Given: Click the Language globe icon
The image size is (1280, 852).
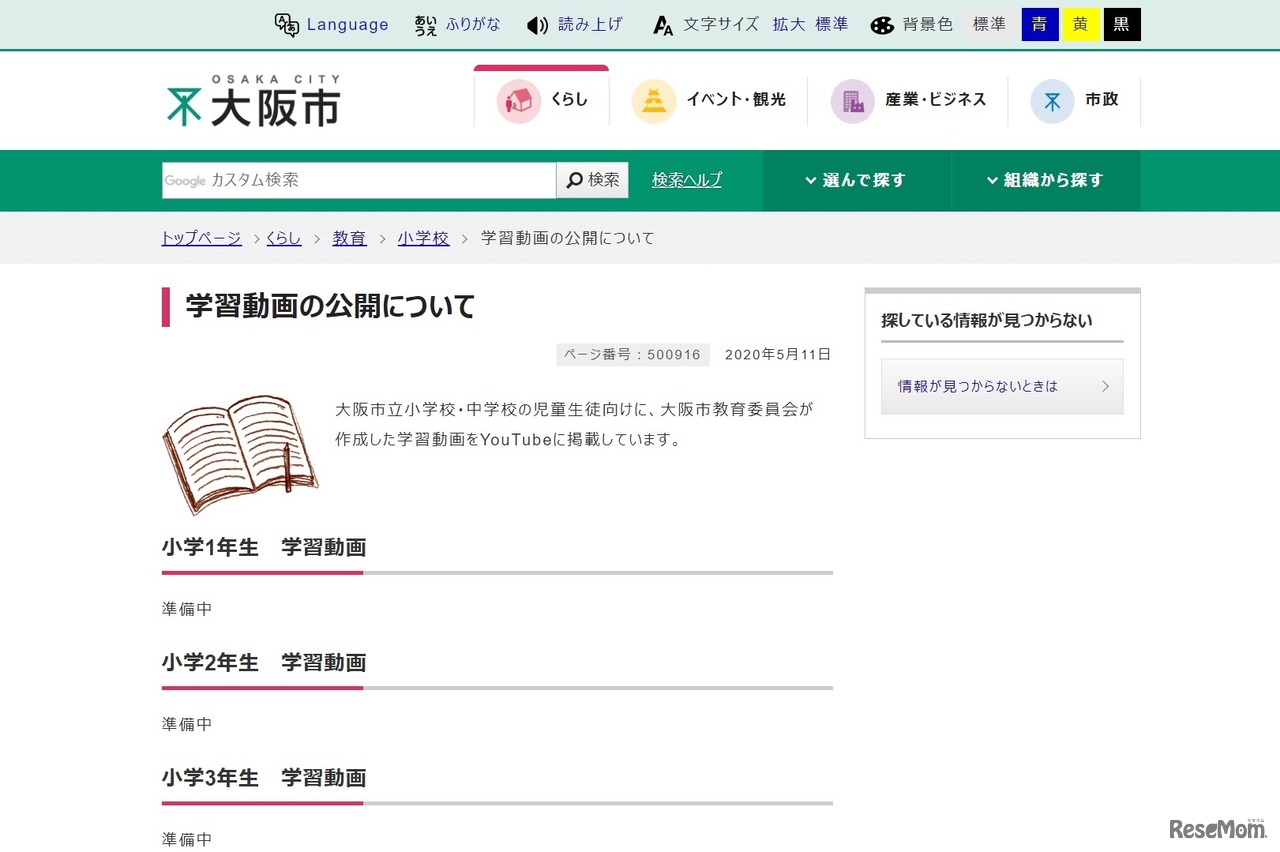Looking at the screenshot, I should coord(287,24).
